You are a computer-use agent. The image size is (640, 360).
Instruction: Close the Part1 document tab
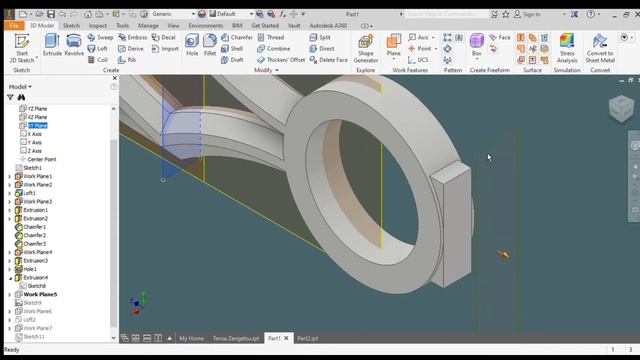[286, 338]
